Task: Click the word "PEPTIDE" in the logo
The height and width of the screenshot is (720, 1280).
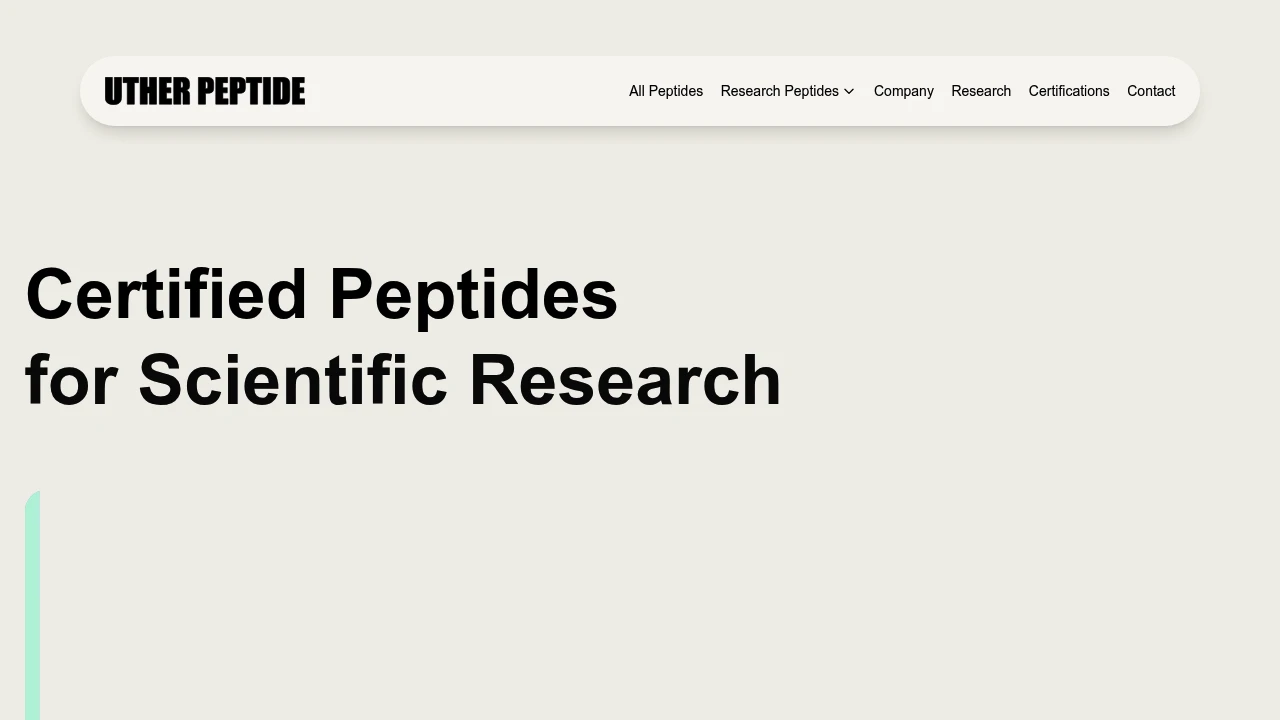Action: pos(251,91)
